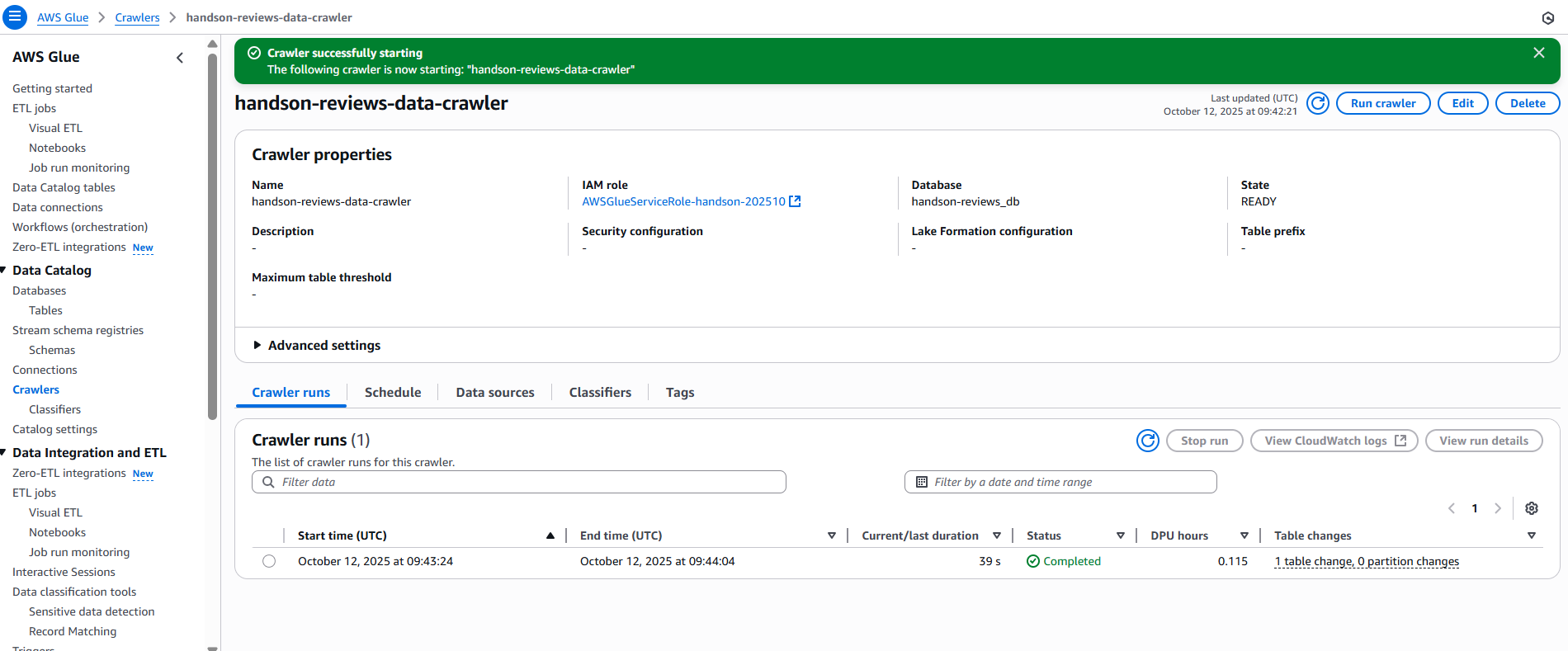Click the search icon in Filter data
This screenshot has height=651, width=1568.
click(267, 482)
